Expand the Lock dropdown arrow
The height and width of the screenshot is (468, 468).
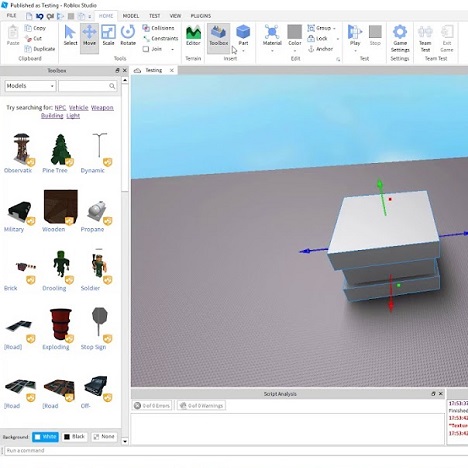click(338, 39)
